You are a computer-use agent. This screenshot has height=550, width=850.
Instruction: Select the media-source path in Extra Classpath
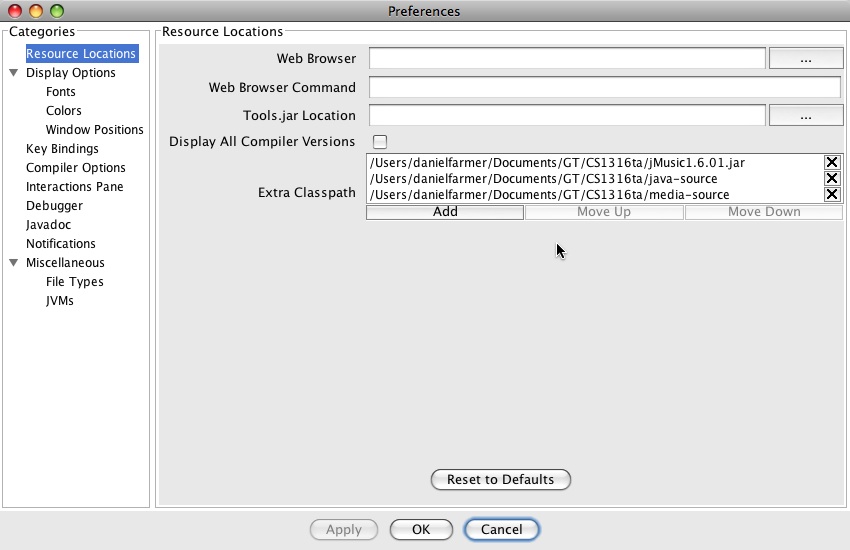click(550, 195)
